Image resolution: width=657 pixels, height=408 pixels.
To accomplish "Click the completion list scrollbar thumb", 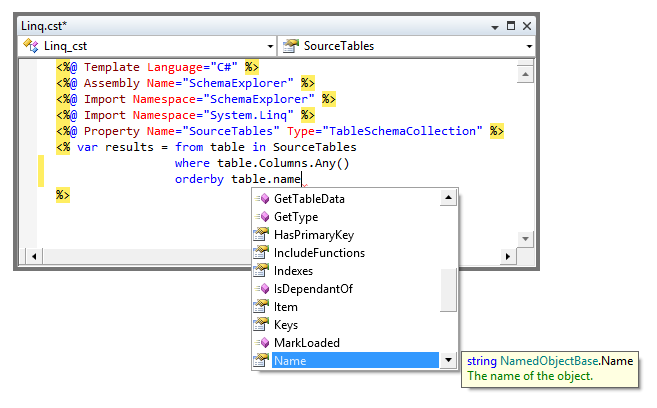I will click(x=448, y=290).
